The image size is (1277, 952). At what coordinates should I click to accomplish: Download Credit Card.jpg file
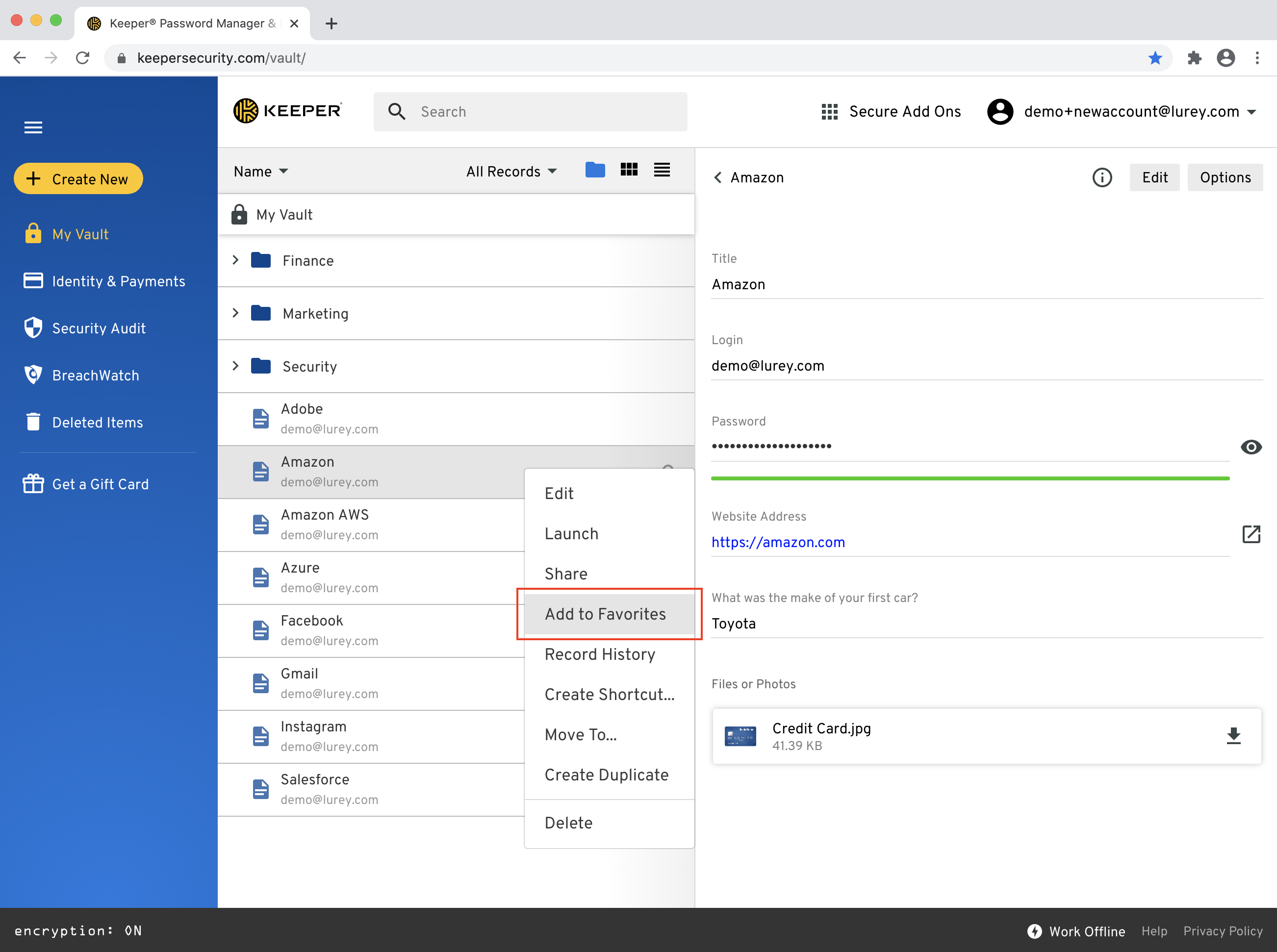click(x=1233, y=736)
